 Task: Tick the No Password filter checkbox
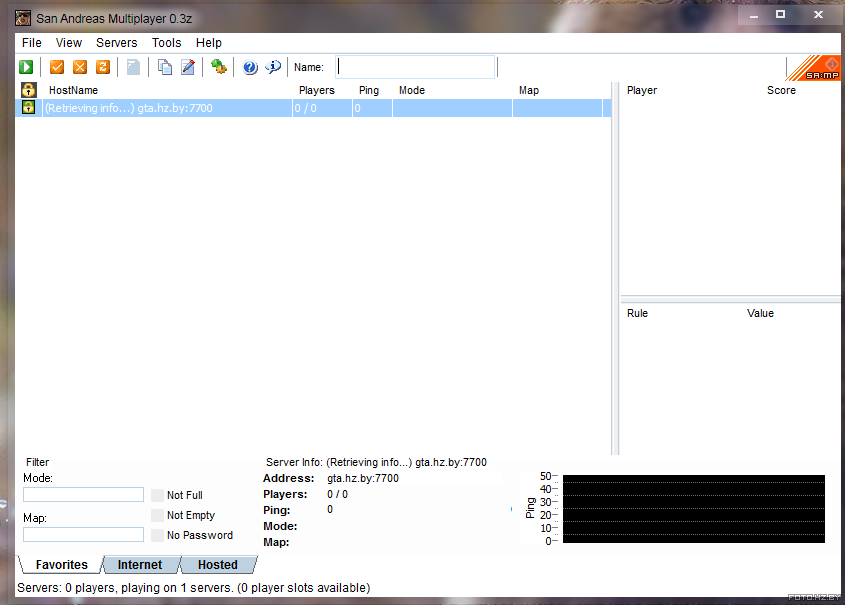(157, 535)
